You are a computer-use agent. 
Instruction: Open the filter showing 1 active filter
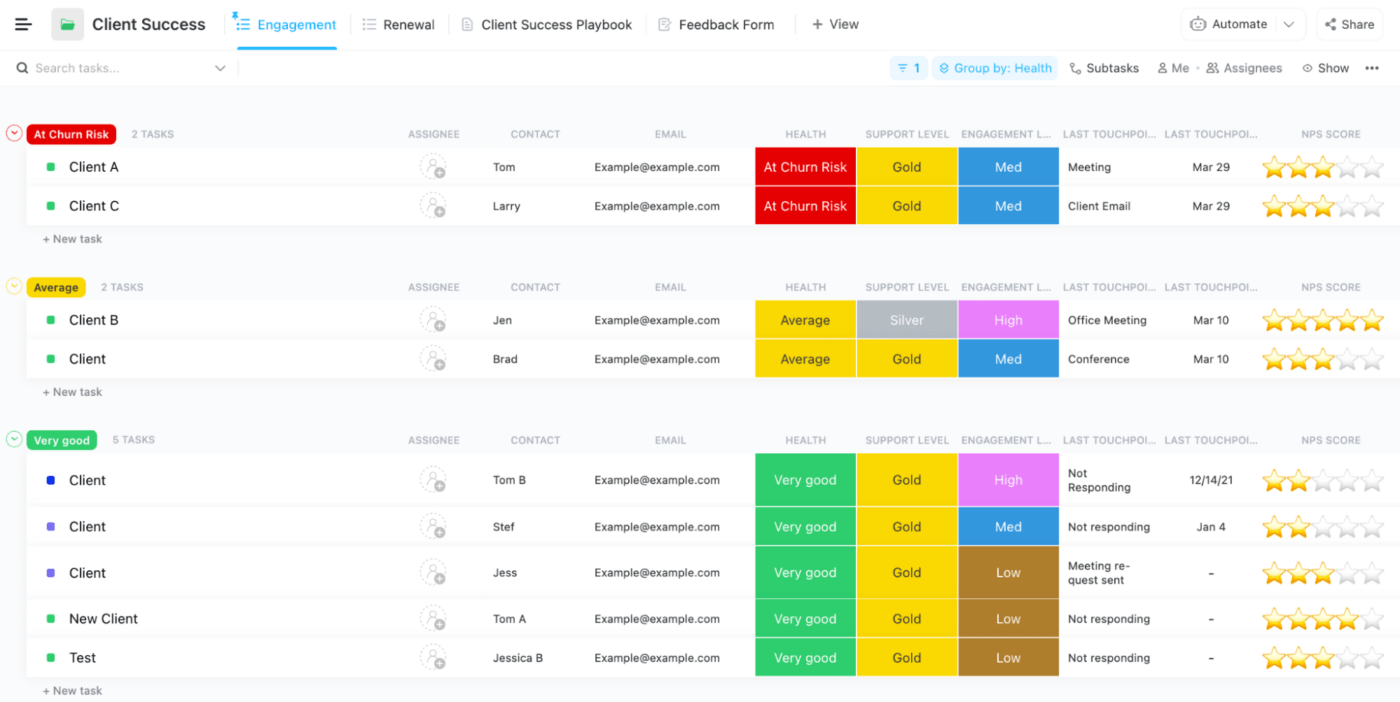pyautogui.click(x=908, y=67)
